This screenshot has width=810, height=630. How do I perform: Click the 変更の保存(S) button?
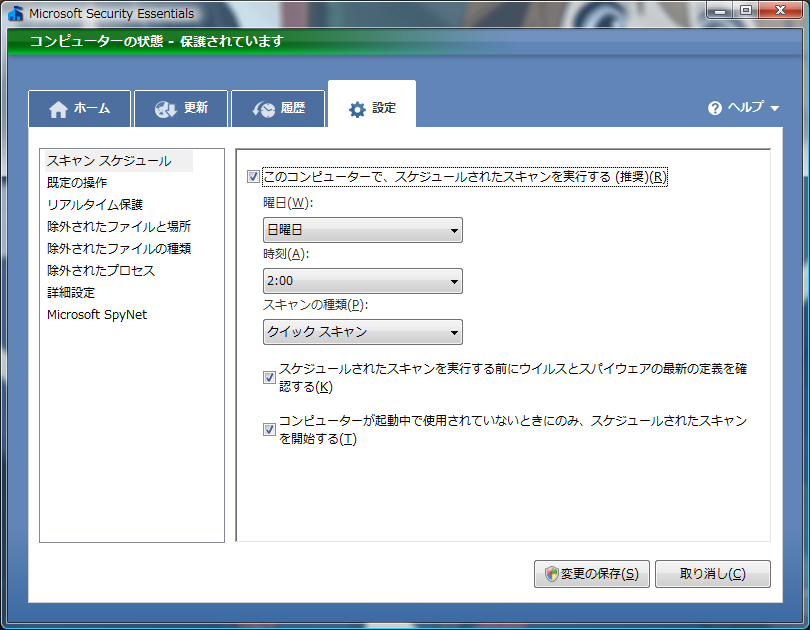tap(592, 574)
